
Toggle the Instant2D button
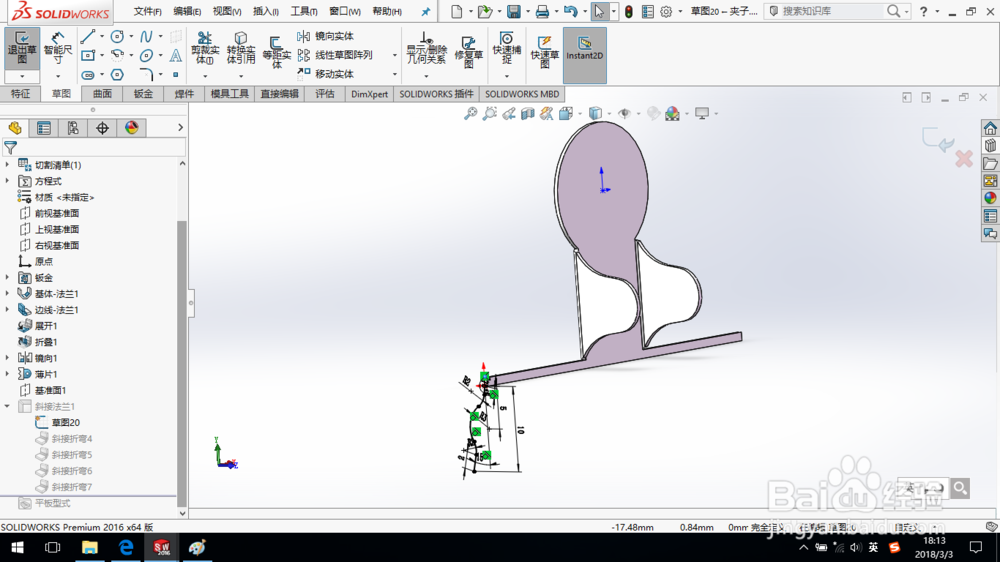pos(584,55)
